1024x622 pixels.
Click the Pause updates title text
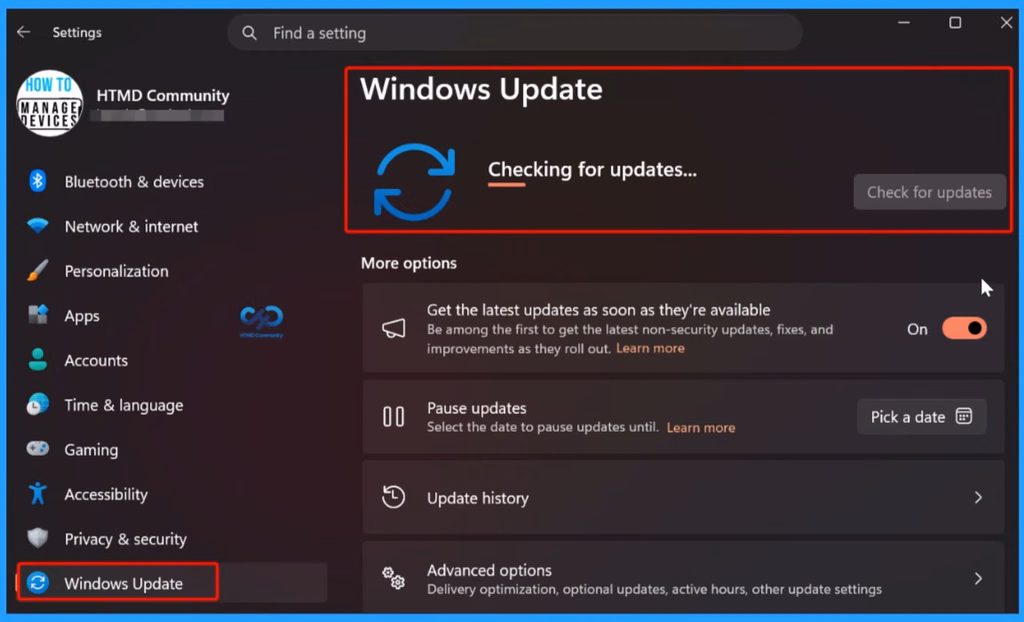point(477,408)
